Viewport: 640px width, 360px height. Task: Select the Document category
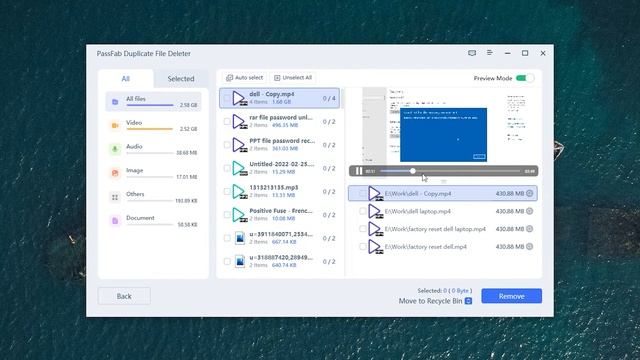[153, 221]
